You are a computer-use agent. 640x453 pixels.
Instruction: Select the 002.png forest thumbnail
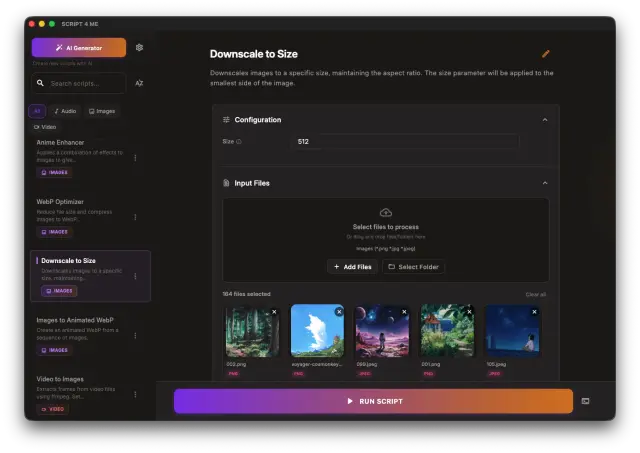coord(253,331)
